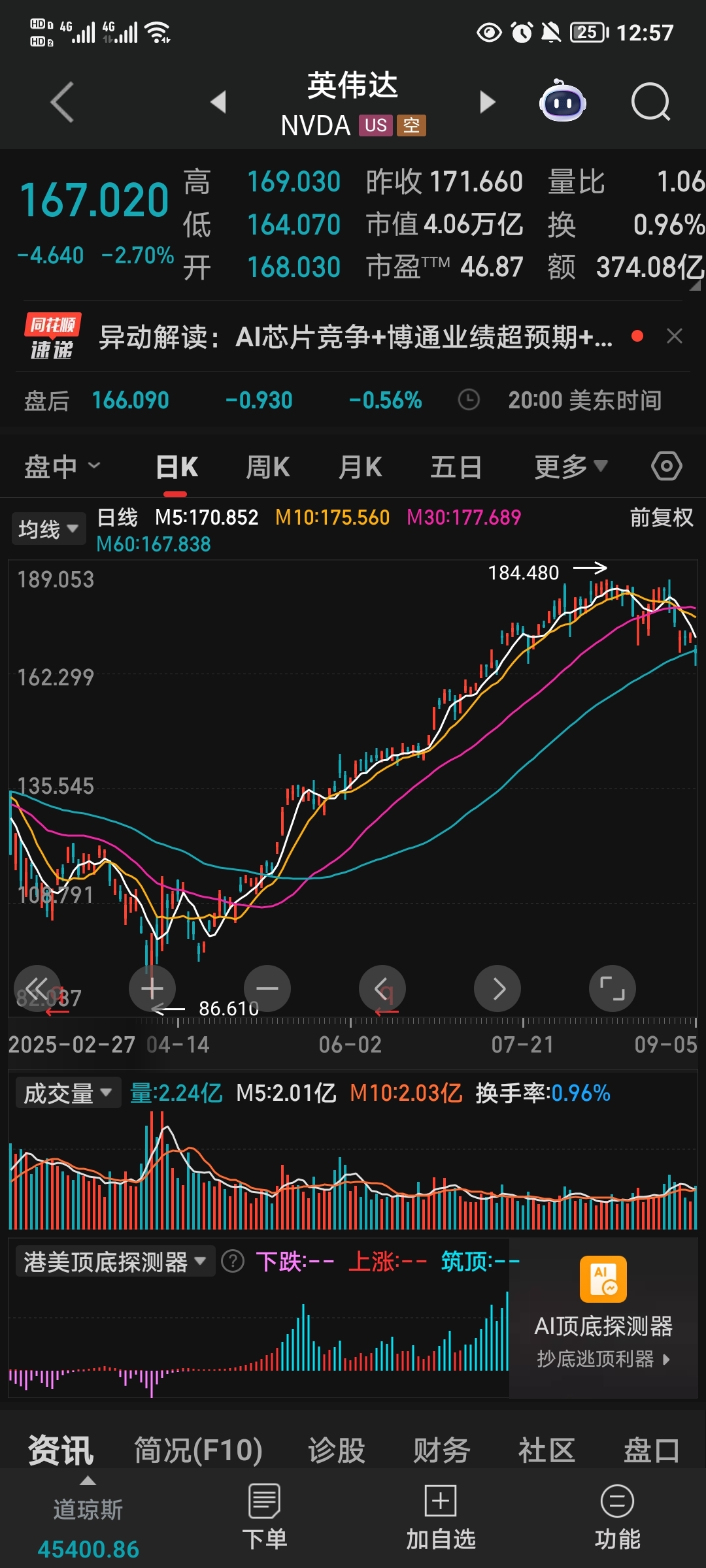The height and width of the screenshot is (1568, 706).
Task: Tap the 抄底逃顶利器 link
Action: 603,1360
